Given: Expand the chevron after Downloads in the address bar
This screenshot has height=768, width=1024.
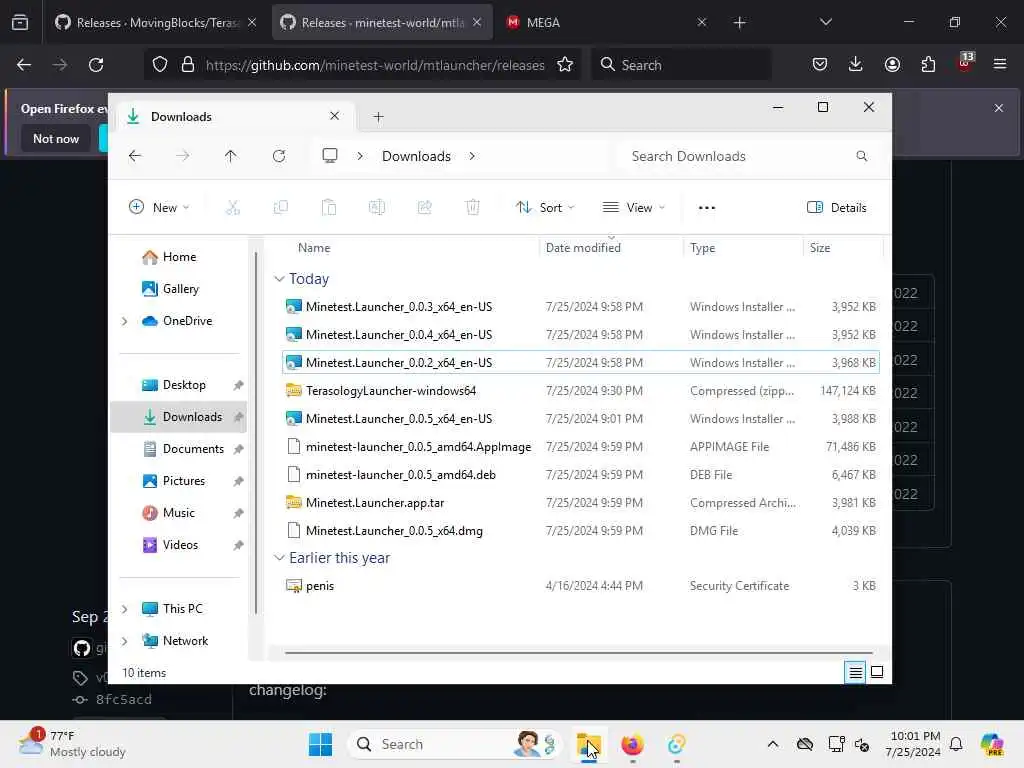Looking at the screenshot, I should point(472,156).
